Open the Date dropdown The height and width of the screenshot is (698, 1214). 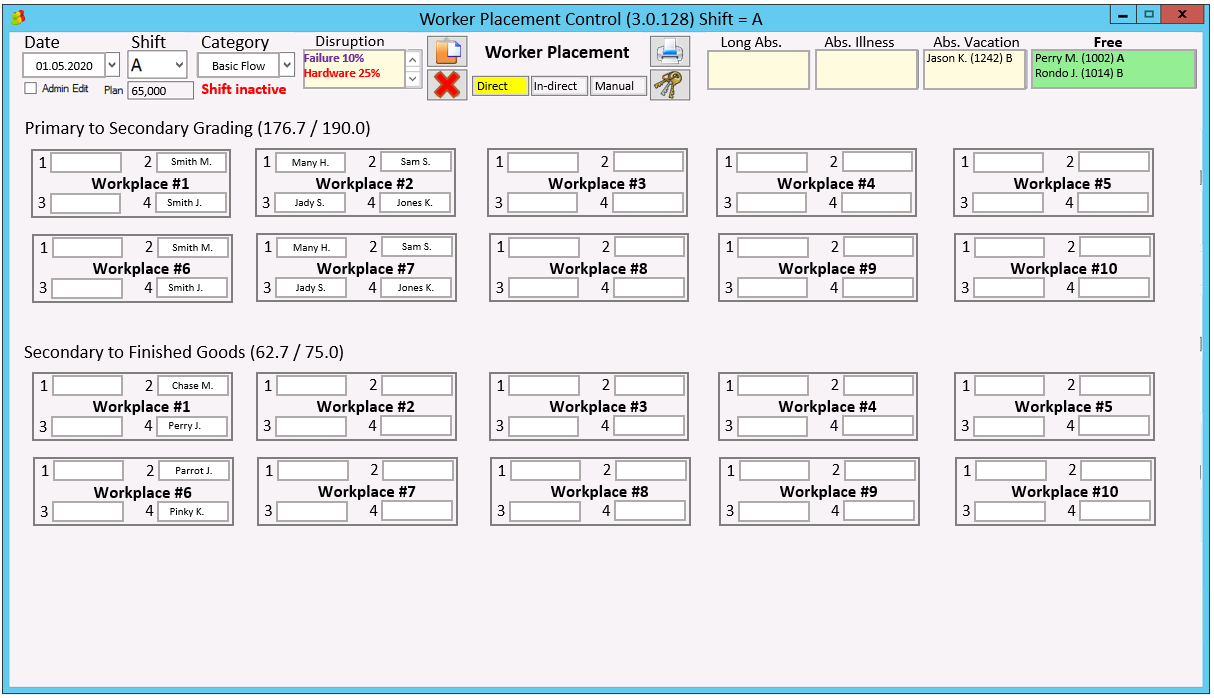point(111,65)
